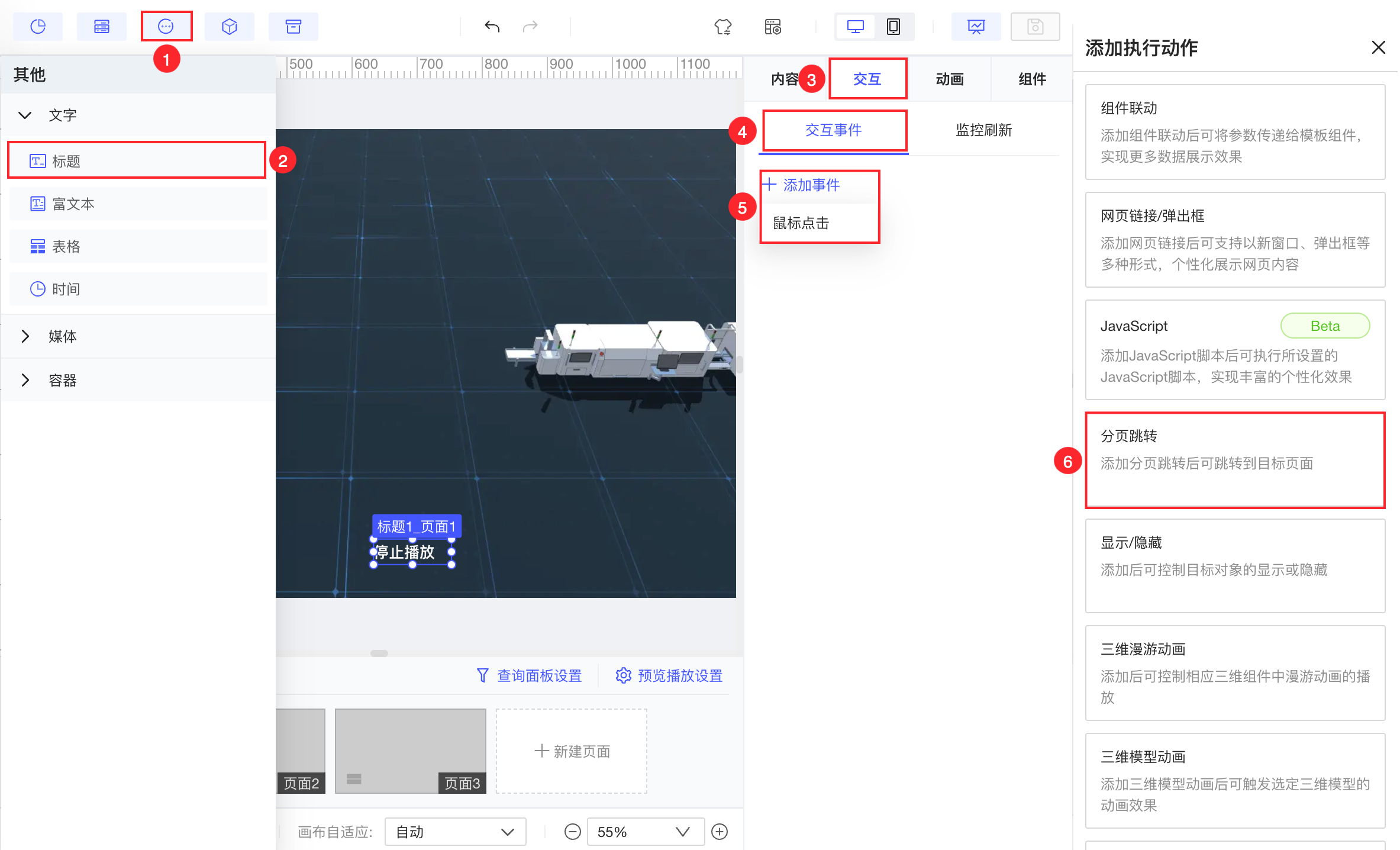Open the 3D cube component category

point(230,27)
